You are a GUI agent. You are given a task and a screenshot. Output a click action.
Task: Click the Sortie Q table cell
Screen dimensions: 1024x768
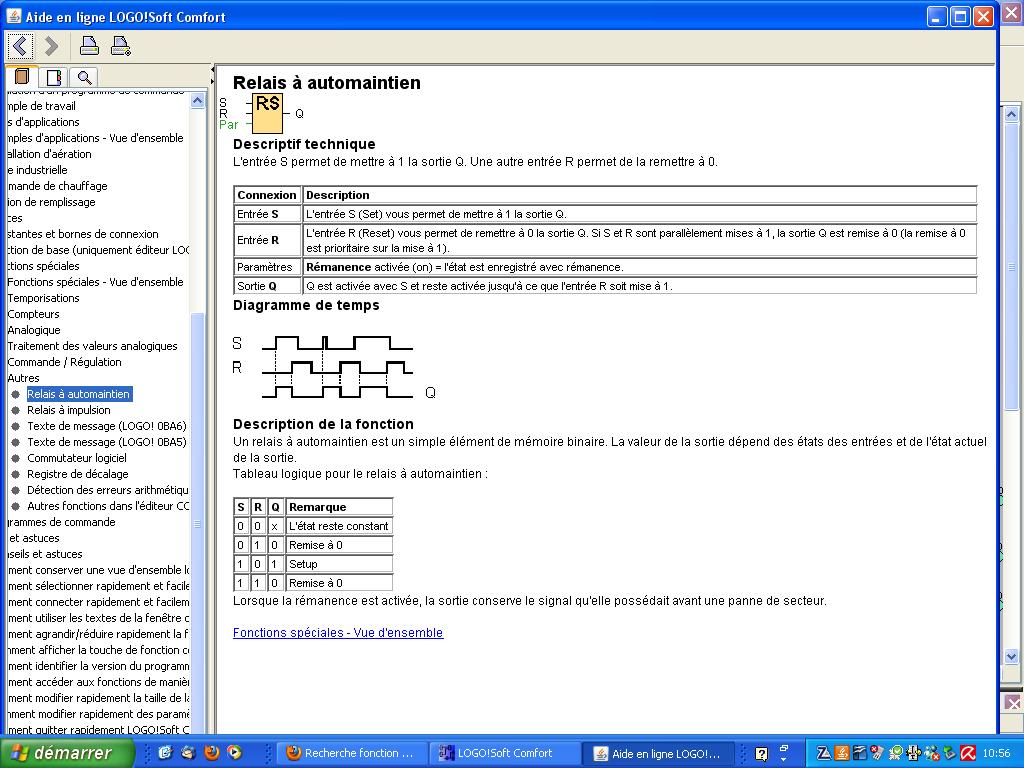(267, 286)
